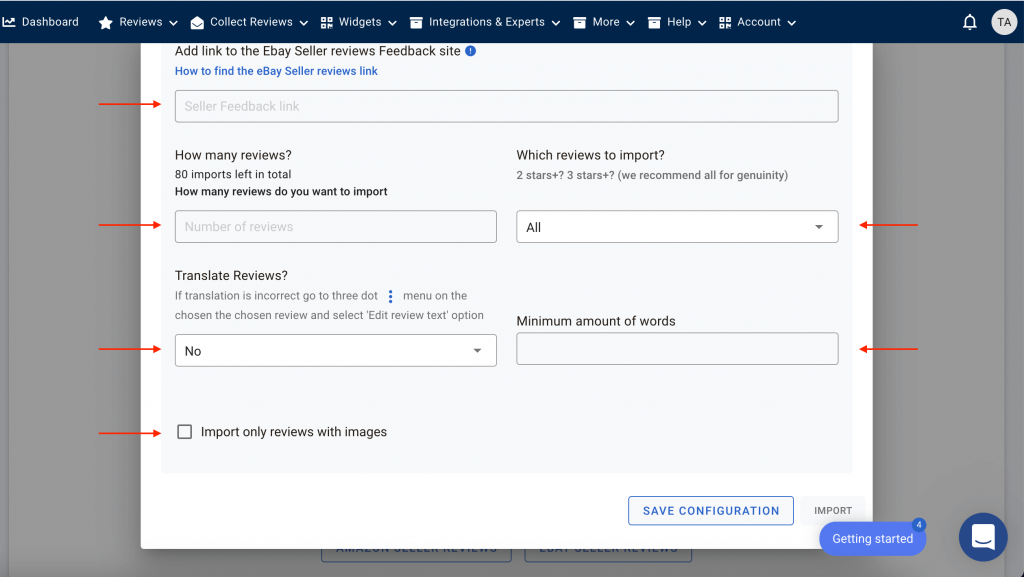Click the TA user avatar

click(1004, 22)
